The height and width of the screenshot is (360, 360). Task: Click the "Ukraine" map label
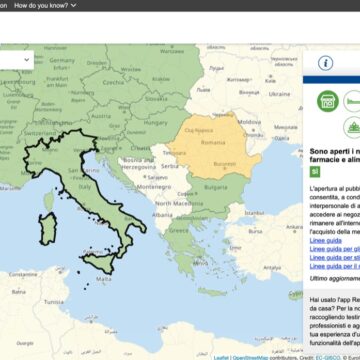tap(279, 94)
